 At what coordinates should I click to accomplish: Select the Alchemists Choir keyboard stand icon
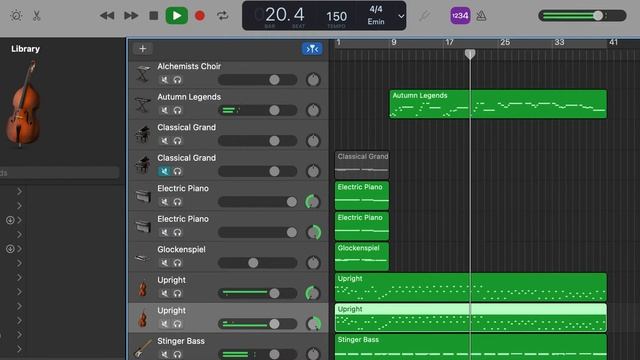[x=143, y=74]
